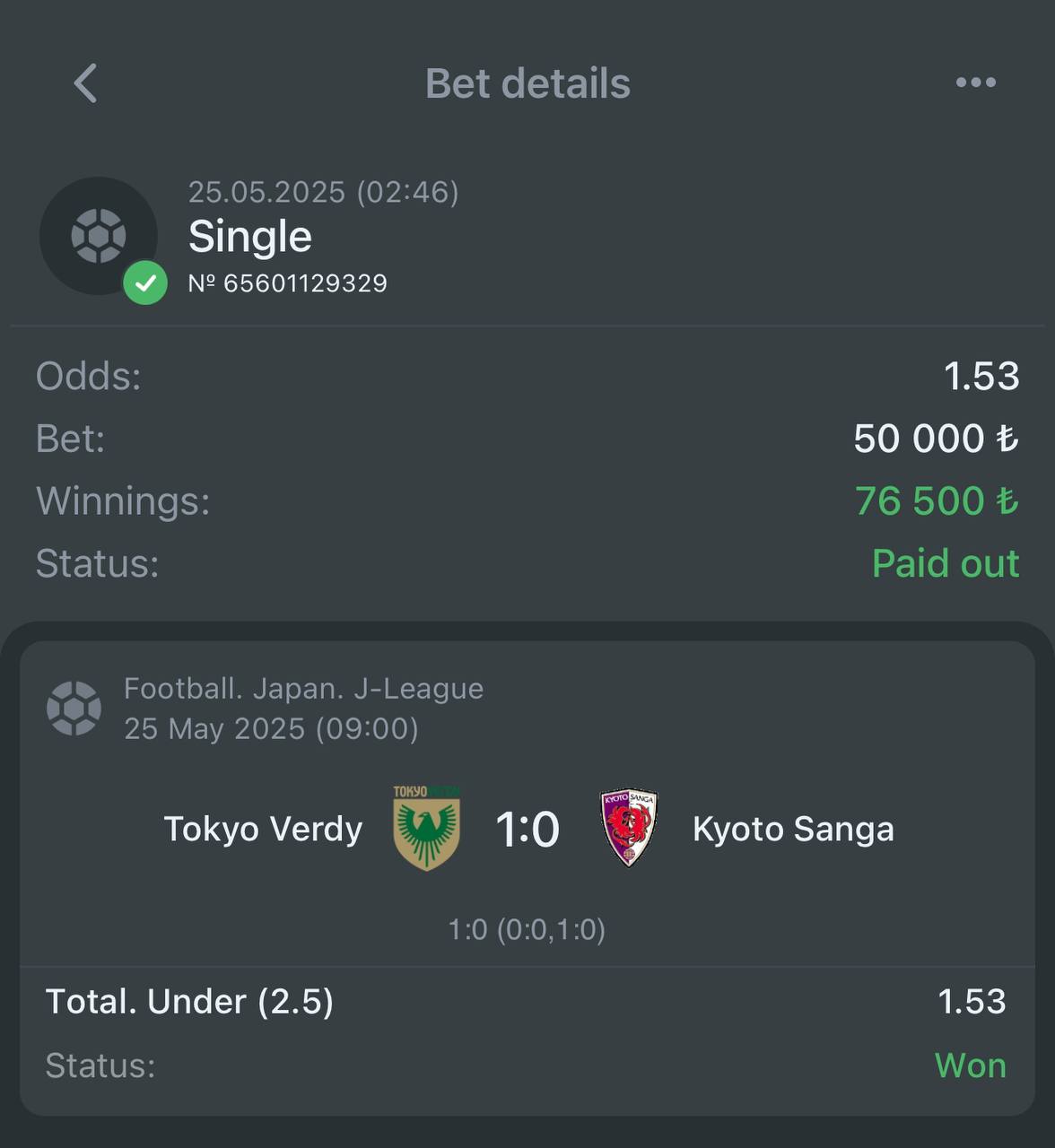Tap the 50 000 ₺ bet amount
The height and width of the screenshot is (1148, 1055).
coord(936,439)
